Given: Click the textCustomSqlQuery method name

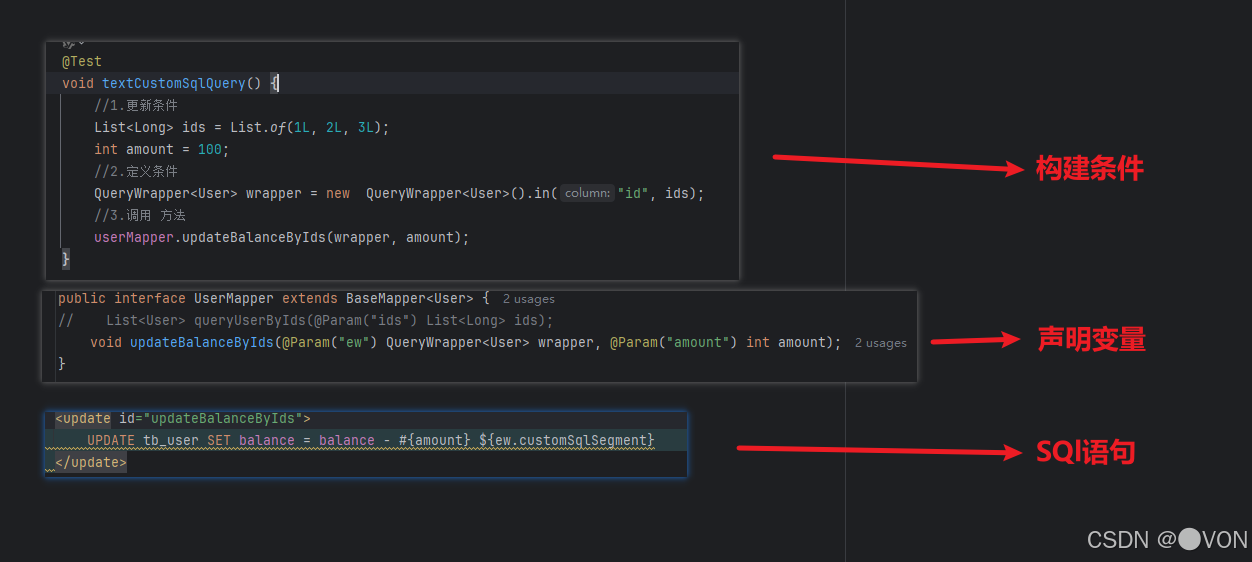Looking at the screenshot, I should pos(173,83).
